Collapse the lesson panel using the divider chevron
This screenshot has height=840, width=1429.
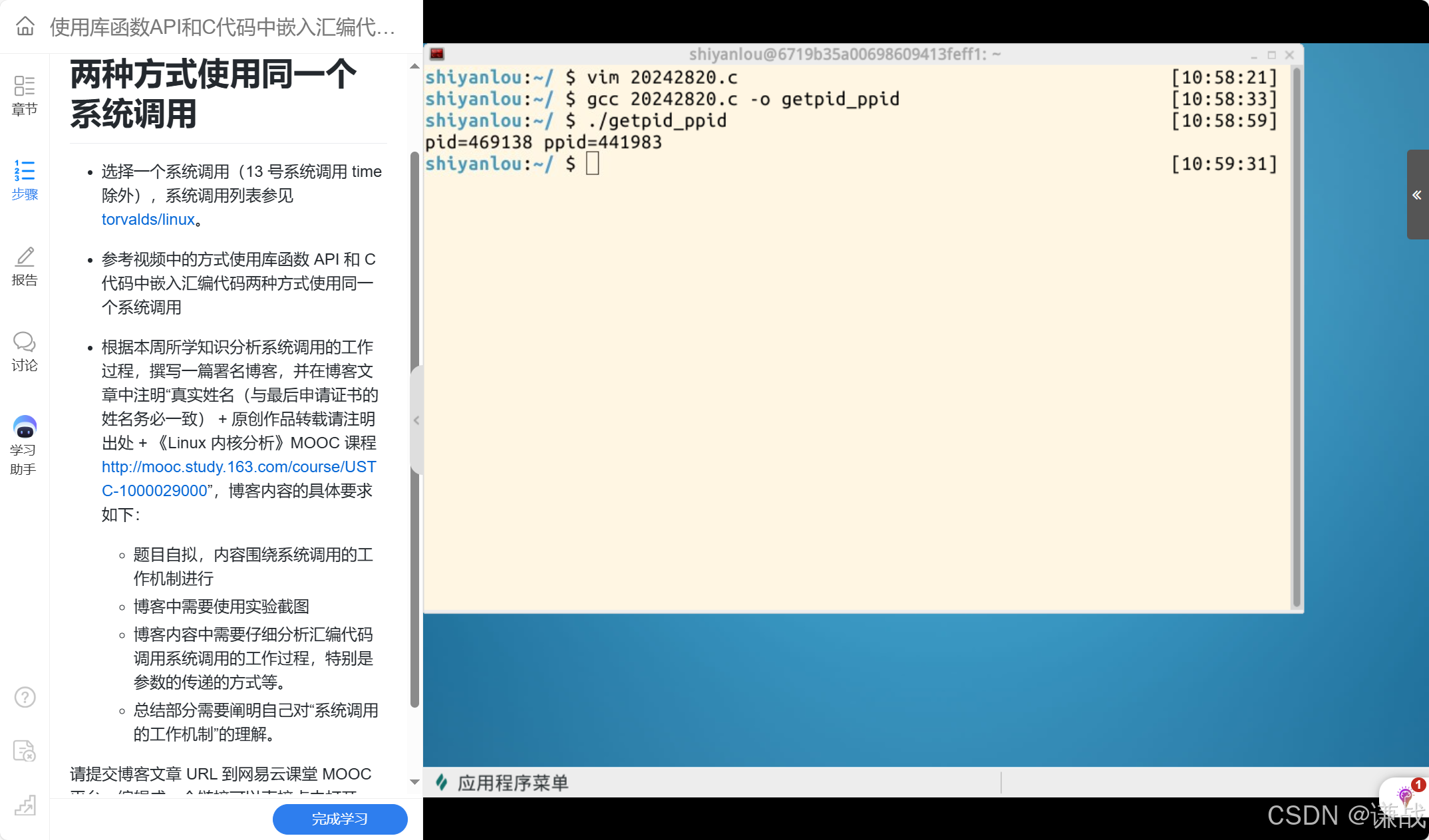pyautogui.click(x=417, y=420)
